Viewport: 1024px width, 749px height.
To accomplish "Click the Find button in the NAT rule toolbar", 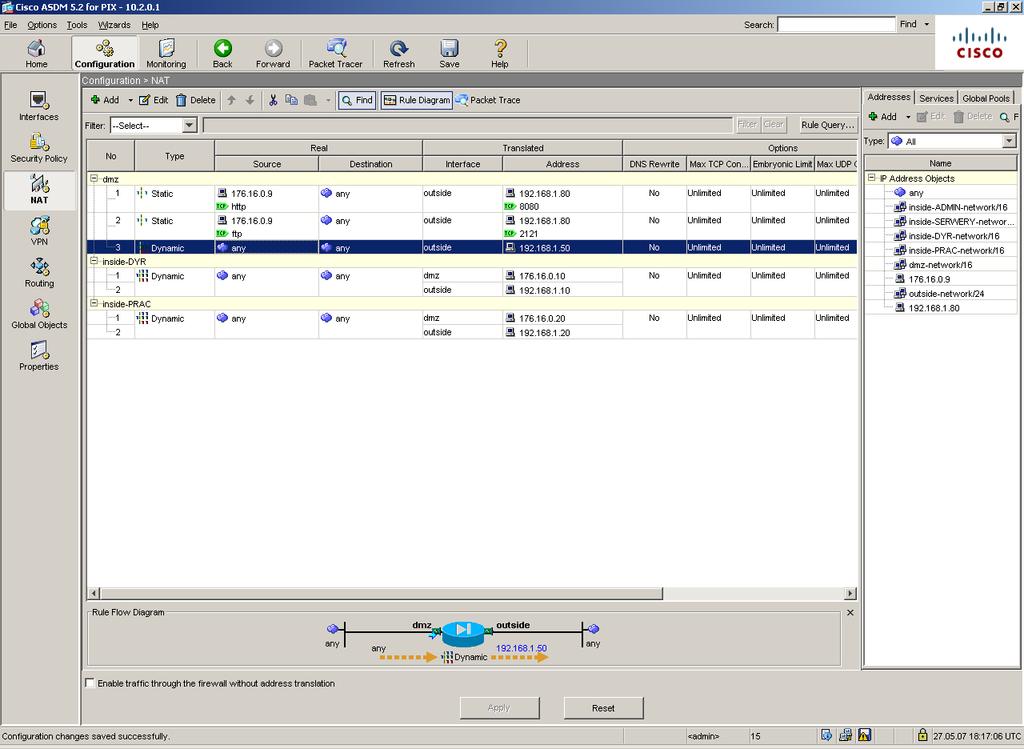I will click(x=357, y=100).
